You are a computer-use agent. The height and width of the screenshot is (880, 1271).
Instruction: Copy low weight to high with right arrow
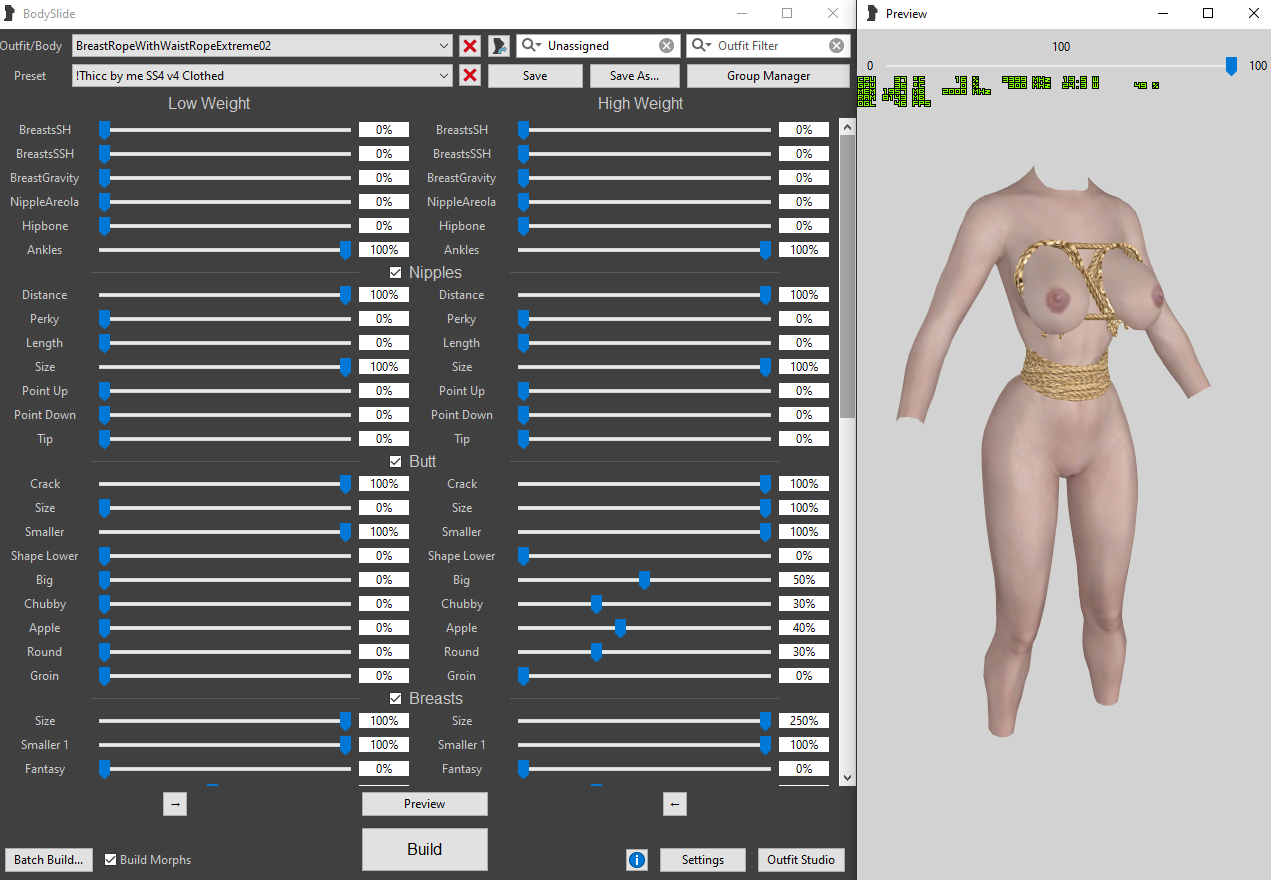175,804
